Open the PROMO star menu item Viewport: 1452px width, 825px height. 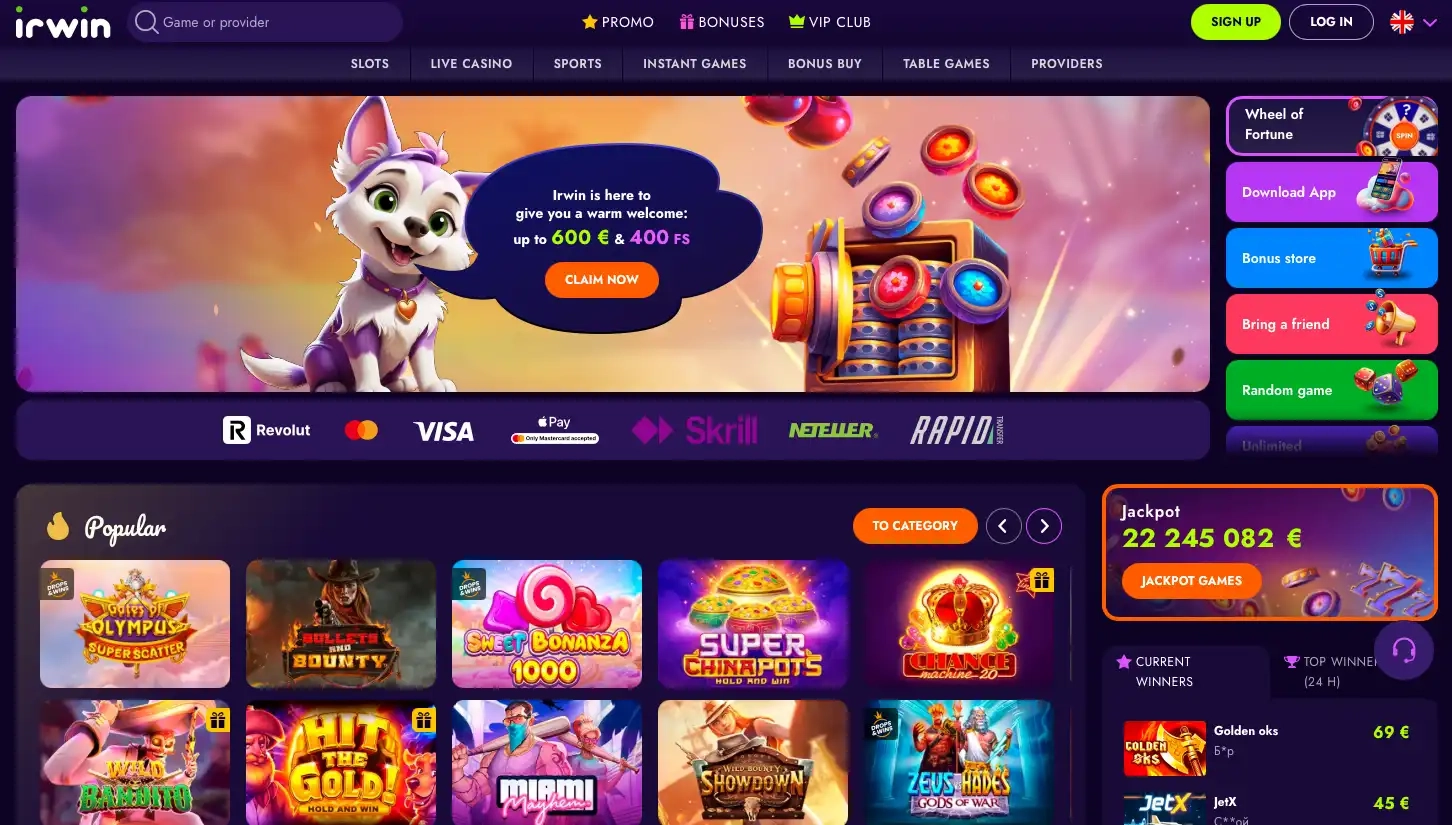coord(618,22)
